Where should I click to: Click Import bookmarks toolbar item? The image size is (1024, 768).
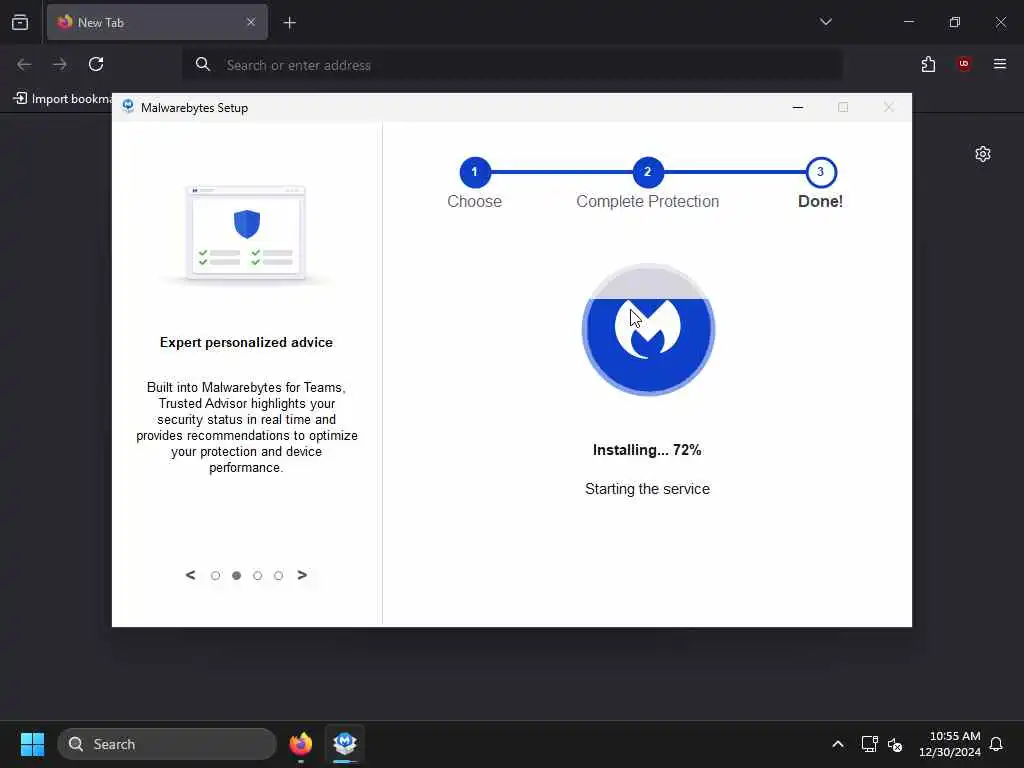(62, 99)
